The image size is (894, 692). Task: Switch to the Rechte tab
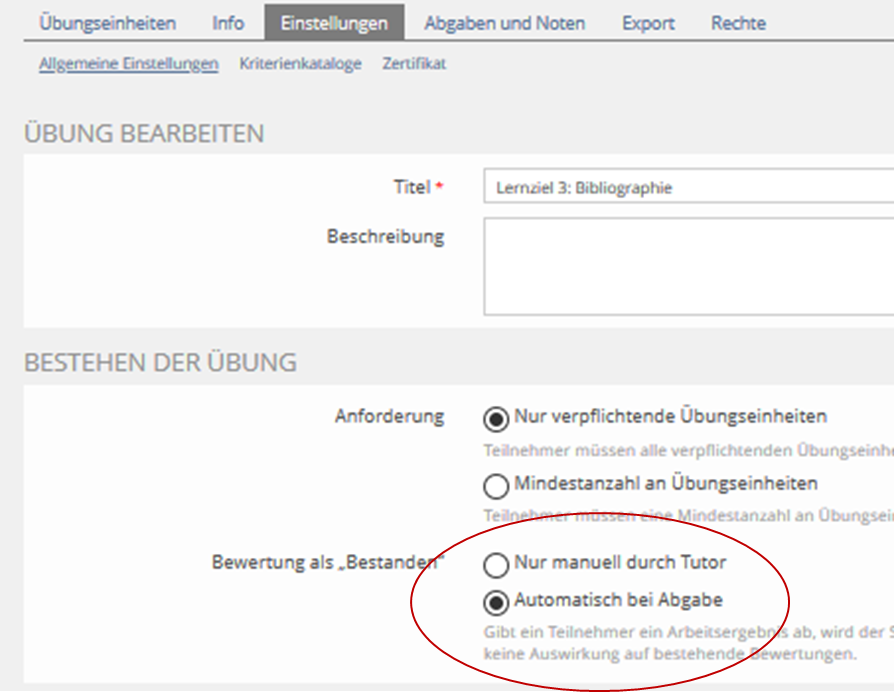point(738,23)
